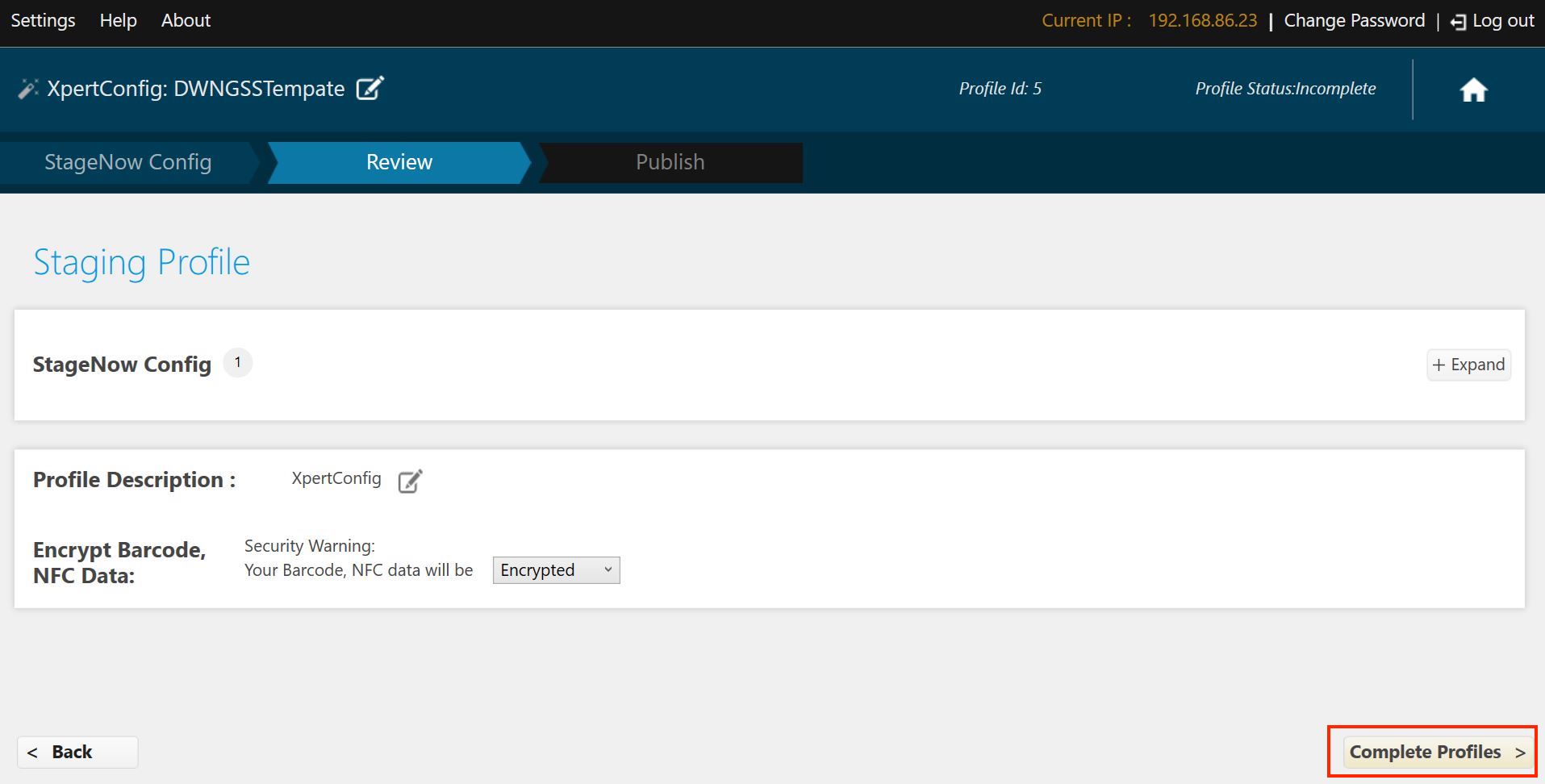Click the Profile Id: 5 text
The width and height of the screenshot is (1545, 784).
[x=1000, y=89]
